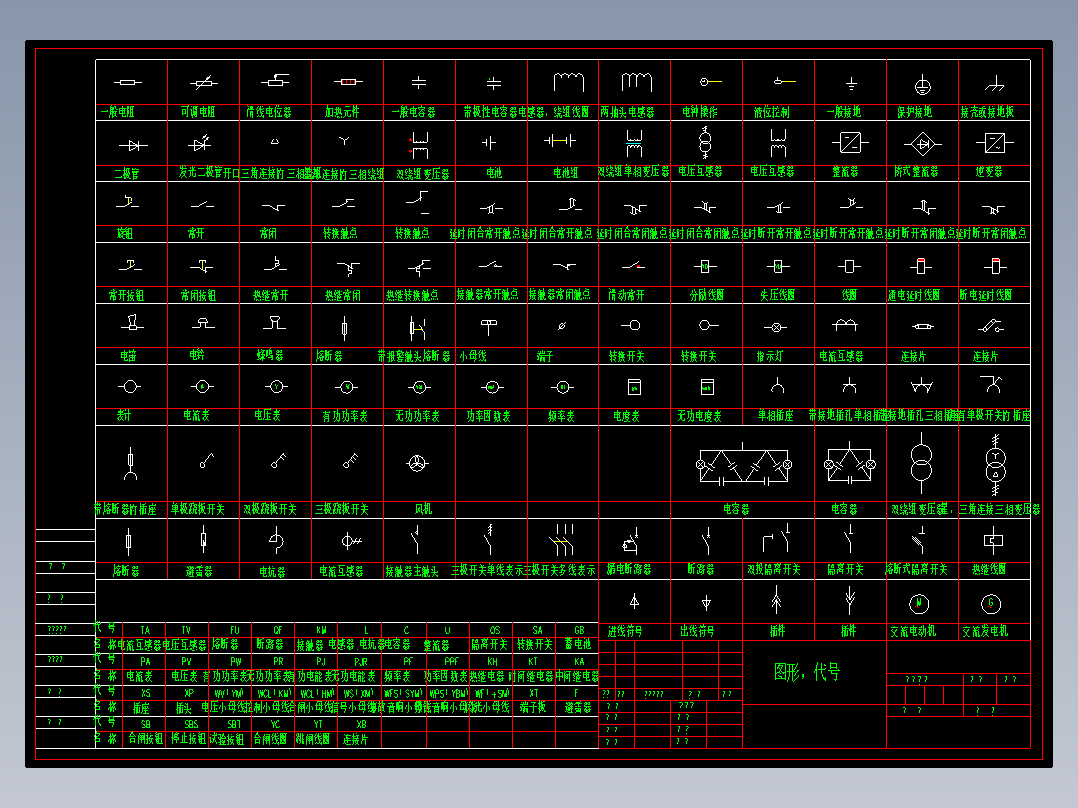Select the 三极跷板开关 label
The image size is (1078, 808).
pos(342,510)
